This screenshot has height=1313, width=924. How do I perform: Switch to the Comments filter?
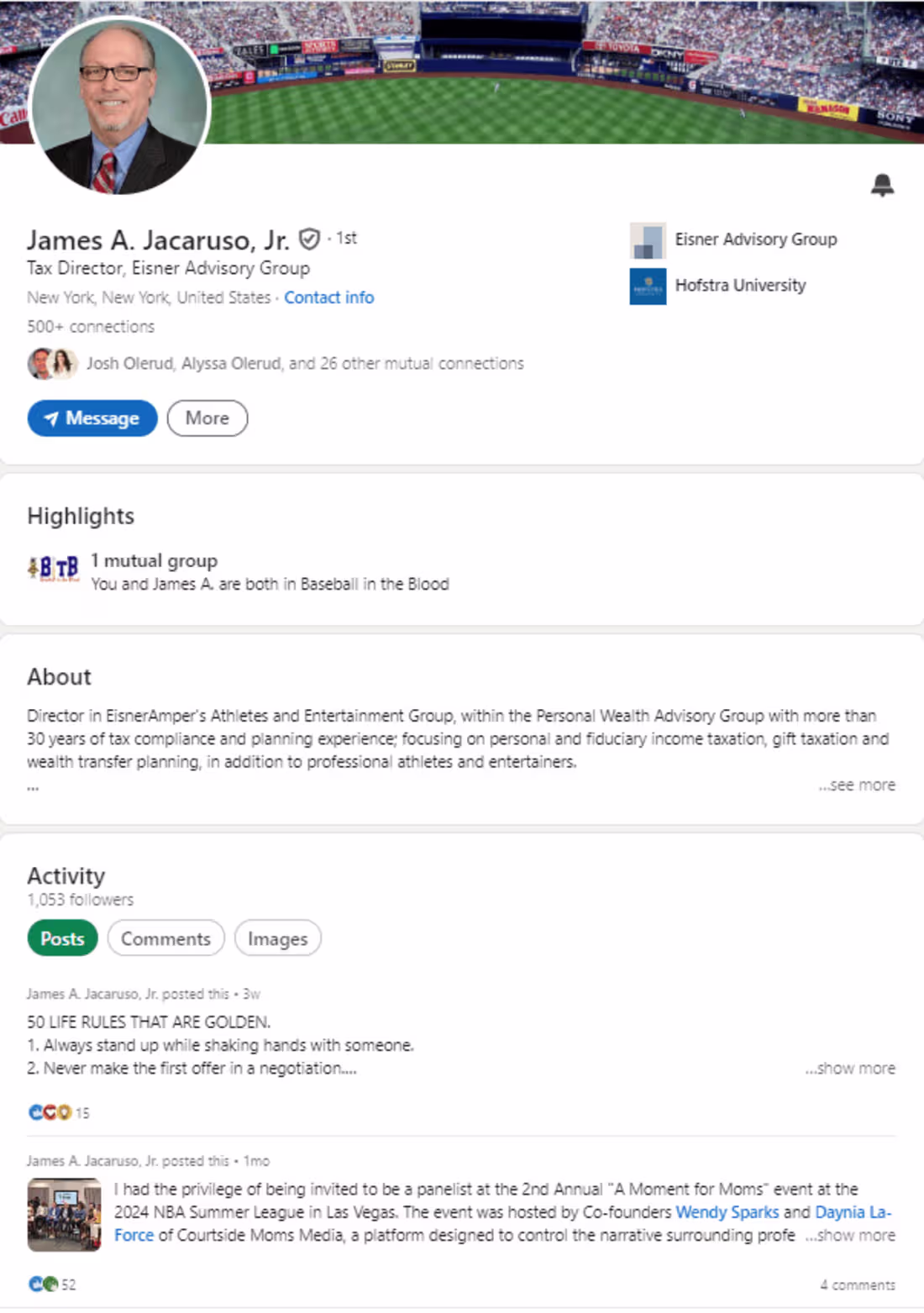pyautogui.click(x=165, y=938)
